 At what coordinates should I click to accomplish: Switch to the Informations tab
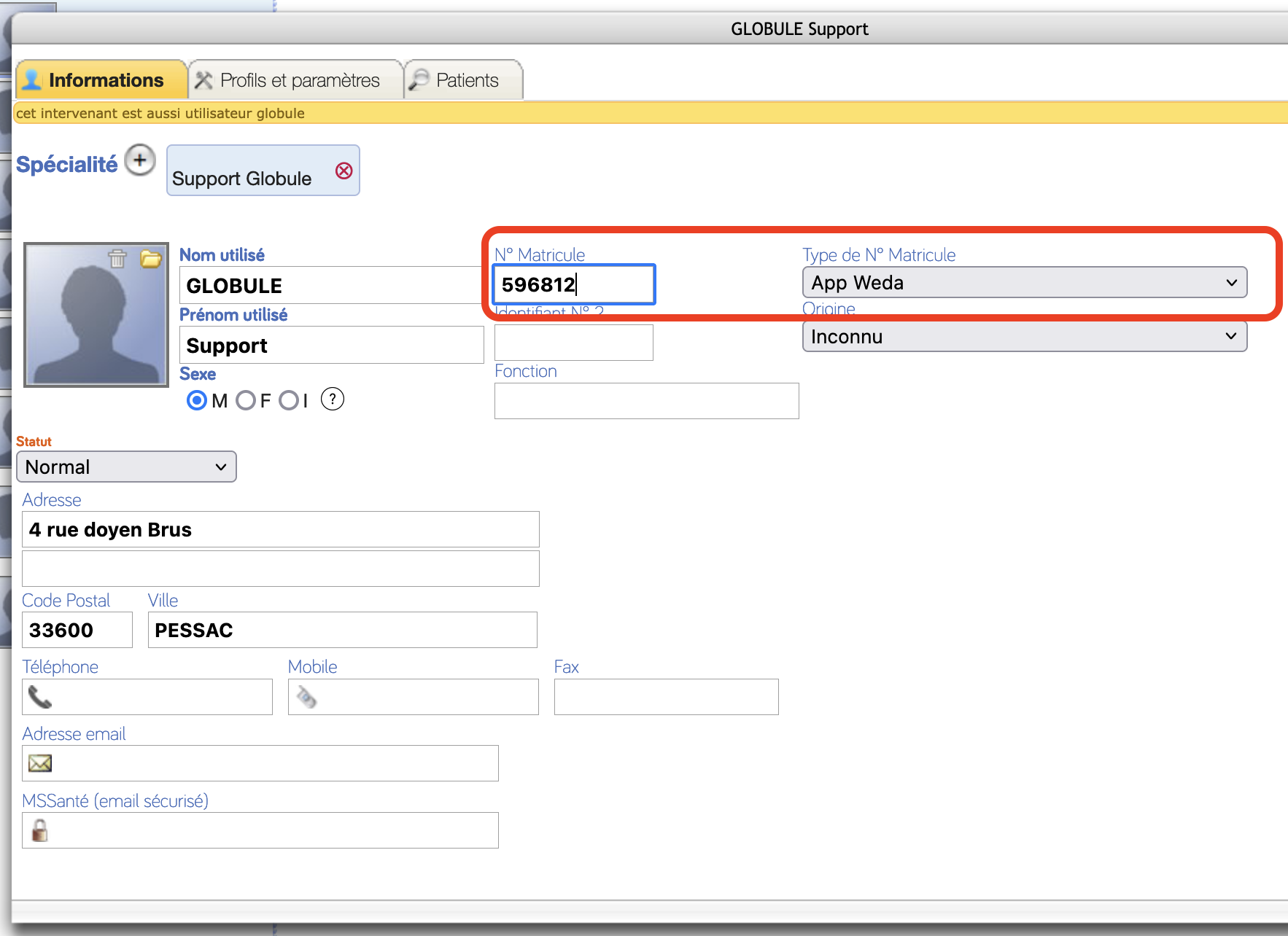click(101, 79)
